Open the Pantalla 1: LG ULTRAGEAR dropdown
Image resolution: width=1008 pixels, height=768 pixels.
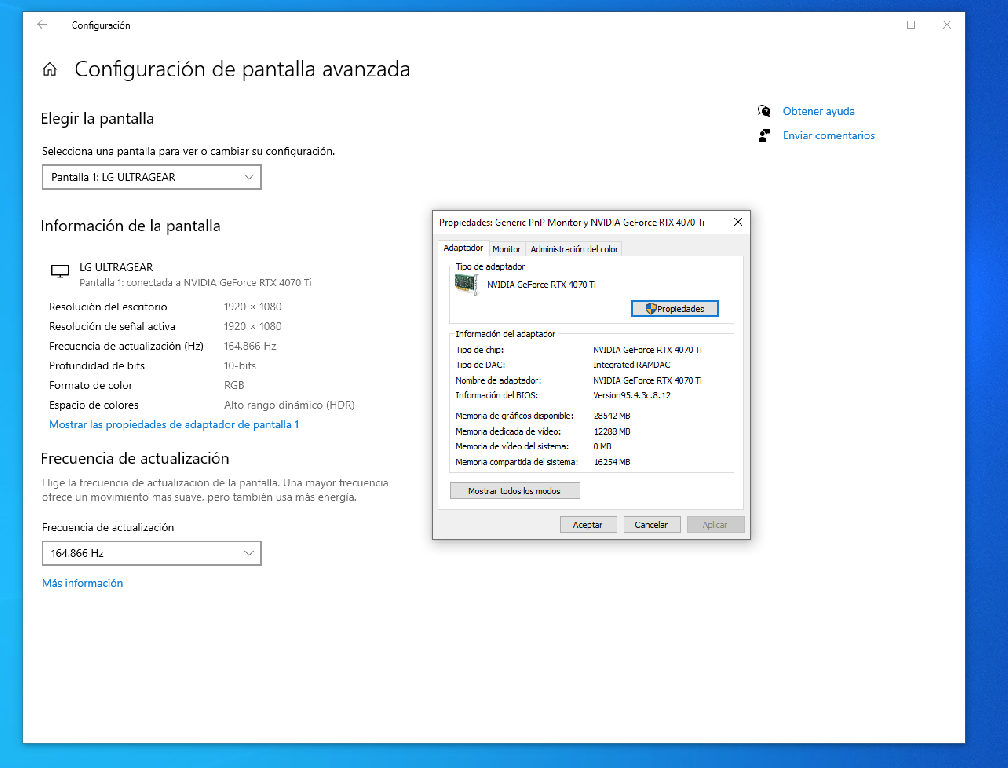151,177
